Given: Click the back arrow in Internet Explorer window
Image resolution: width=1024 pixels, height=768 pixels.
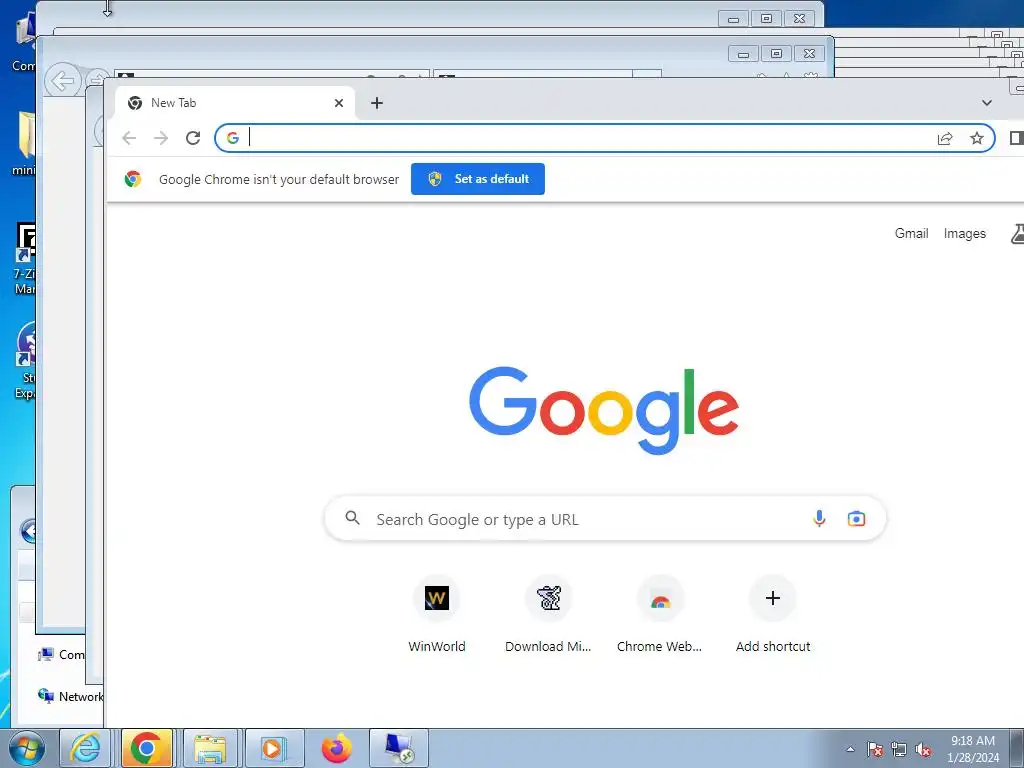Looking at the screenshot, I should 62,82.
